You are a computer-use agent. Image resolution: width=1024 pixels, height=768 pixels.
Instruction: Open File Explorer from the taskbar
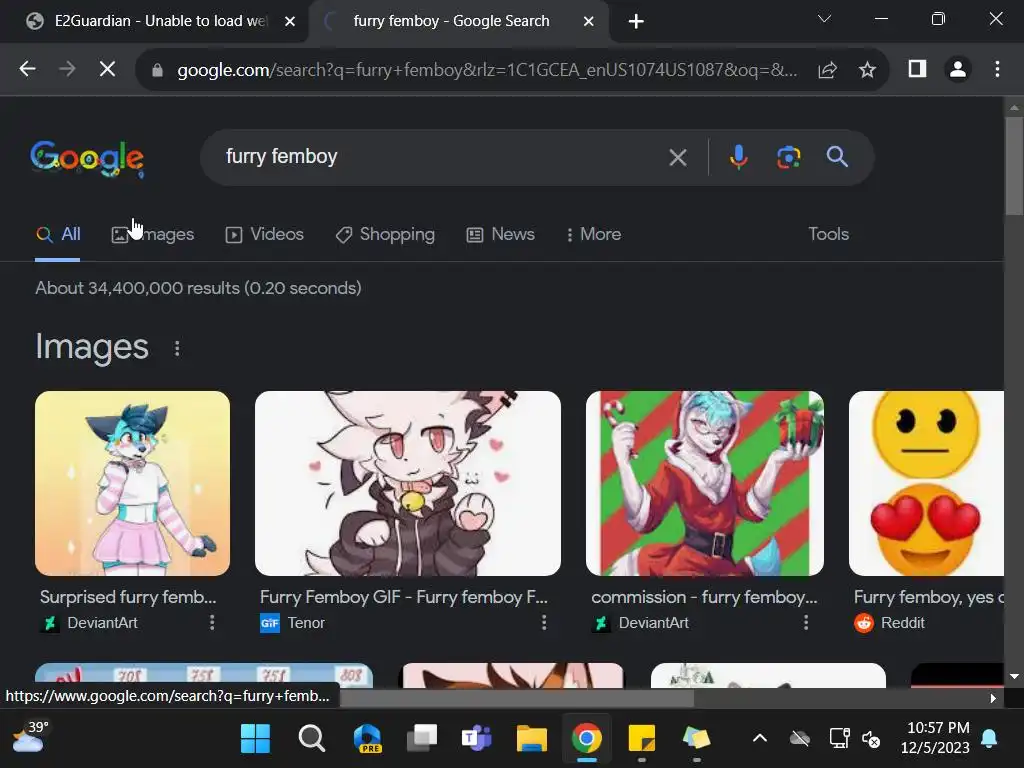(532, 739)
